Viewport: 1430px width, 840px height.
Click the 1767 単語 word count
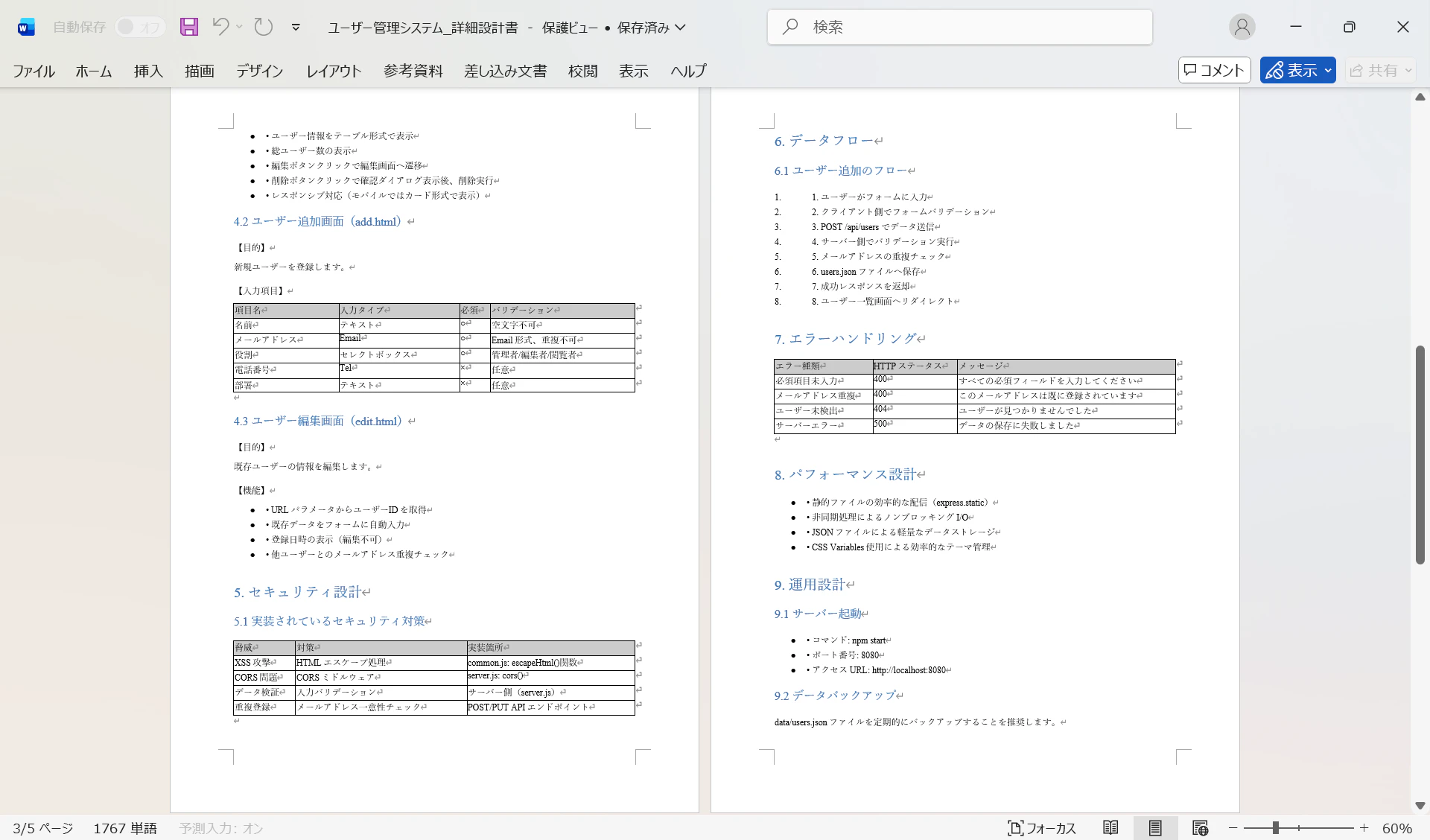(125, 828)
